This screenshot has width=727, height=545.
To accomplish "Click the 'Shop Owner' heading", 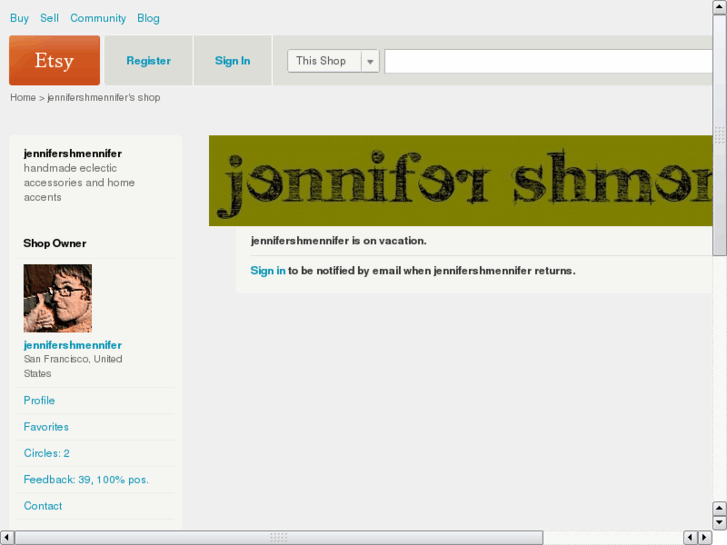I will pyautogui.click(x=55, y=244).
